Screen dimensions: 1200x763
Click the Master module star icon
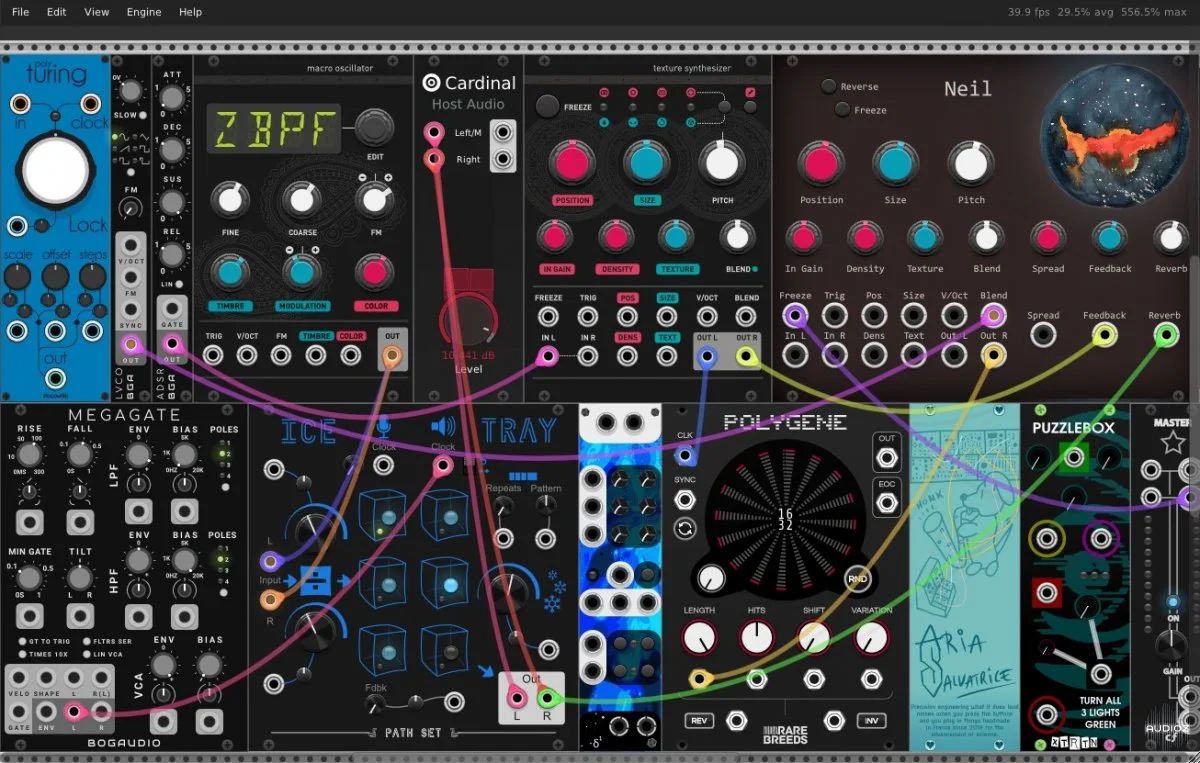(x=1172, y=442)
